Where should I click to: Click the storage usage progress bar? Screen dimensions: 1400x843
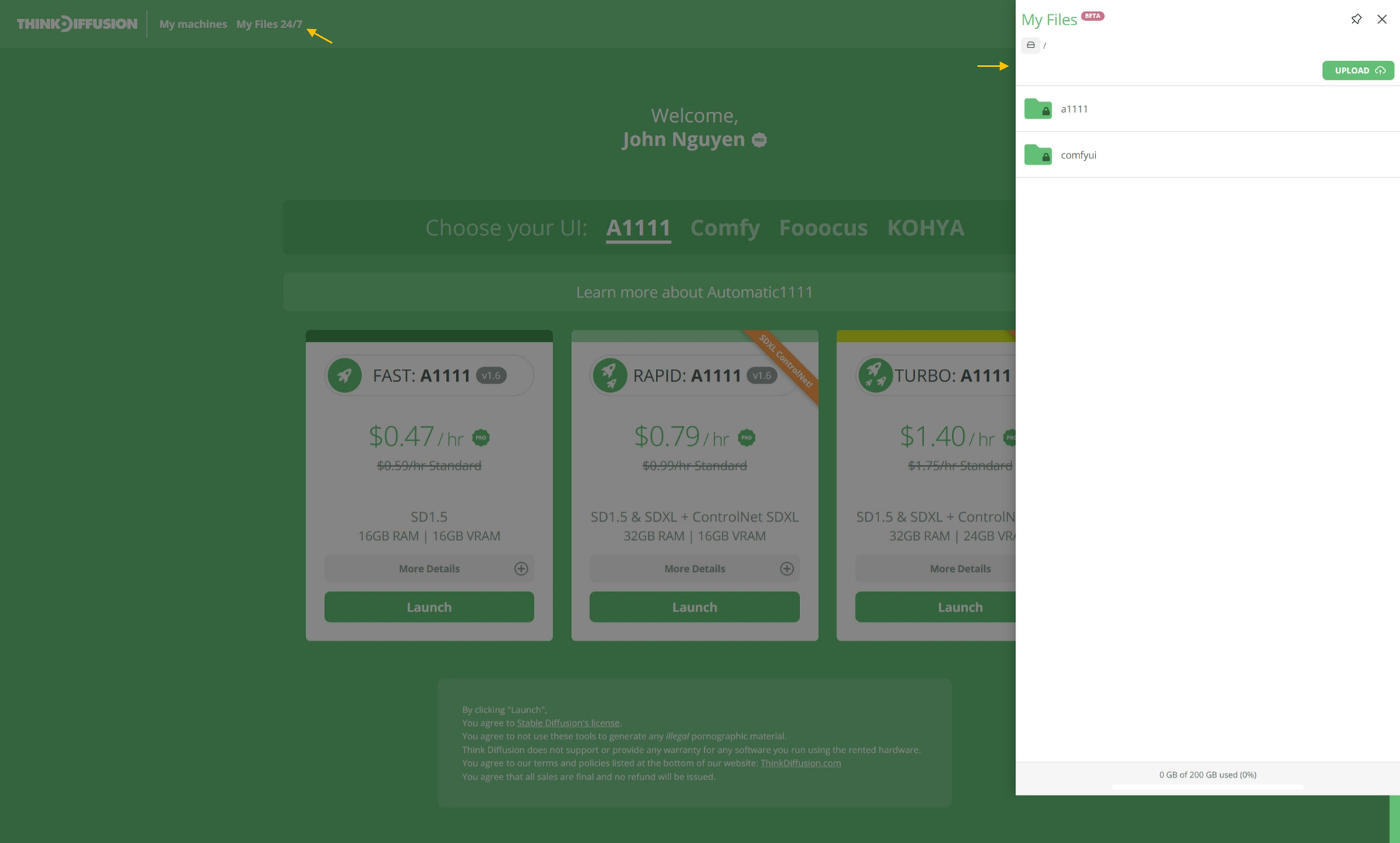(1207, 787)
